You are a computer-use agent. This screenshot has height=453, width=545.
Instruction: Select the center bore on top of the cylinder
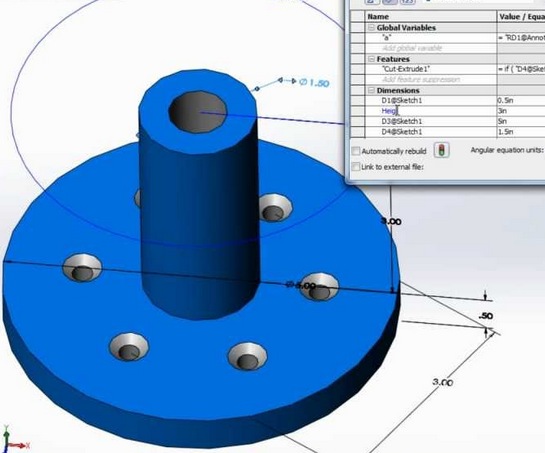[197, 112]
